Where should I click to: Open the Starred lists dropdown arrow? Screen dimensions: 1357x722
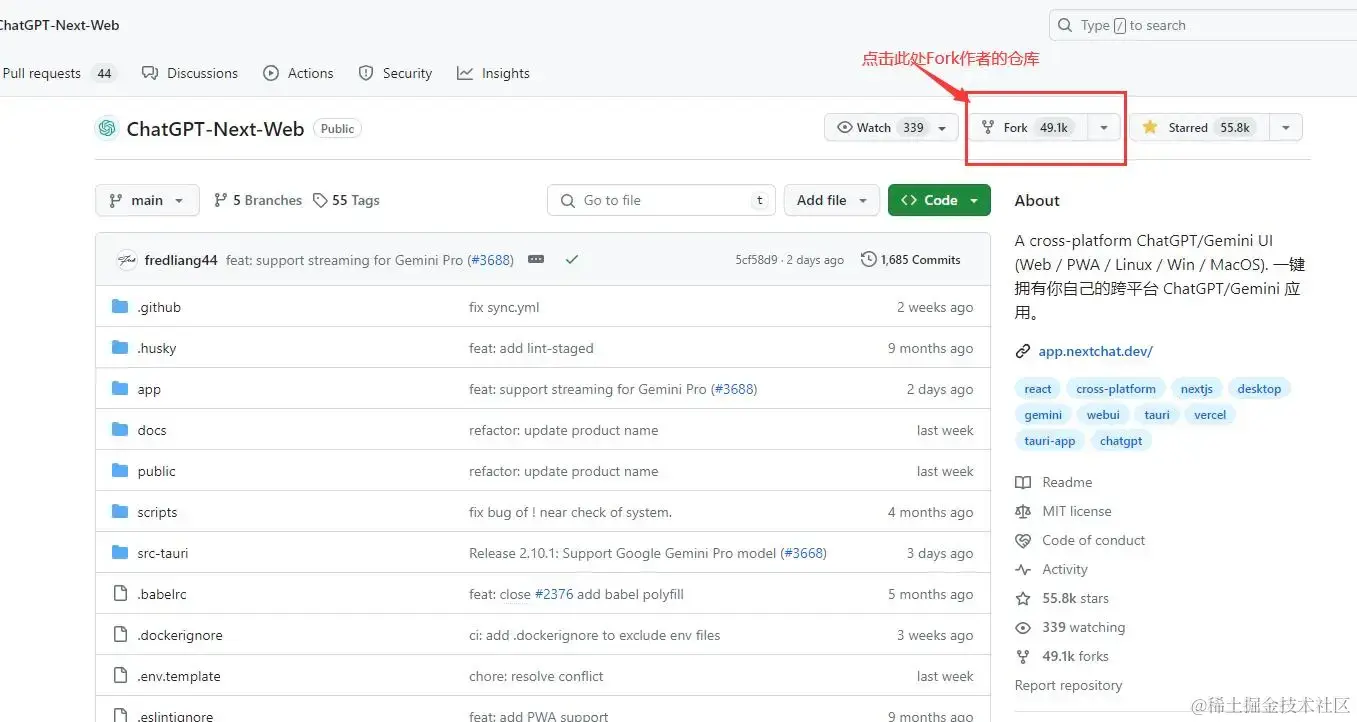tap(1286, 127)
